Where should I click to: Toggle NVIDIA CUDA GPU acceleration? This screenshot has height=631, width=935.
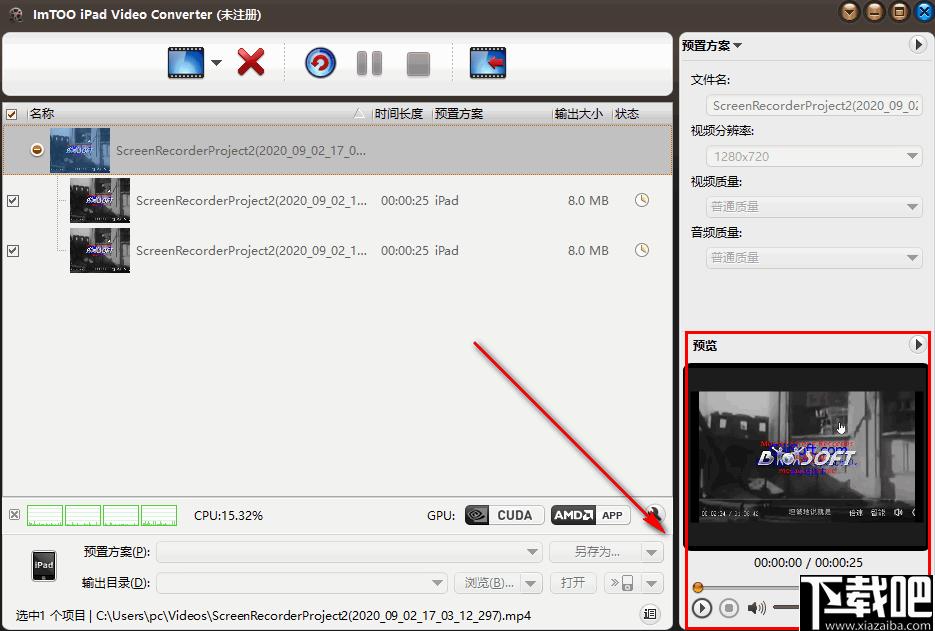(504, 515)
